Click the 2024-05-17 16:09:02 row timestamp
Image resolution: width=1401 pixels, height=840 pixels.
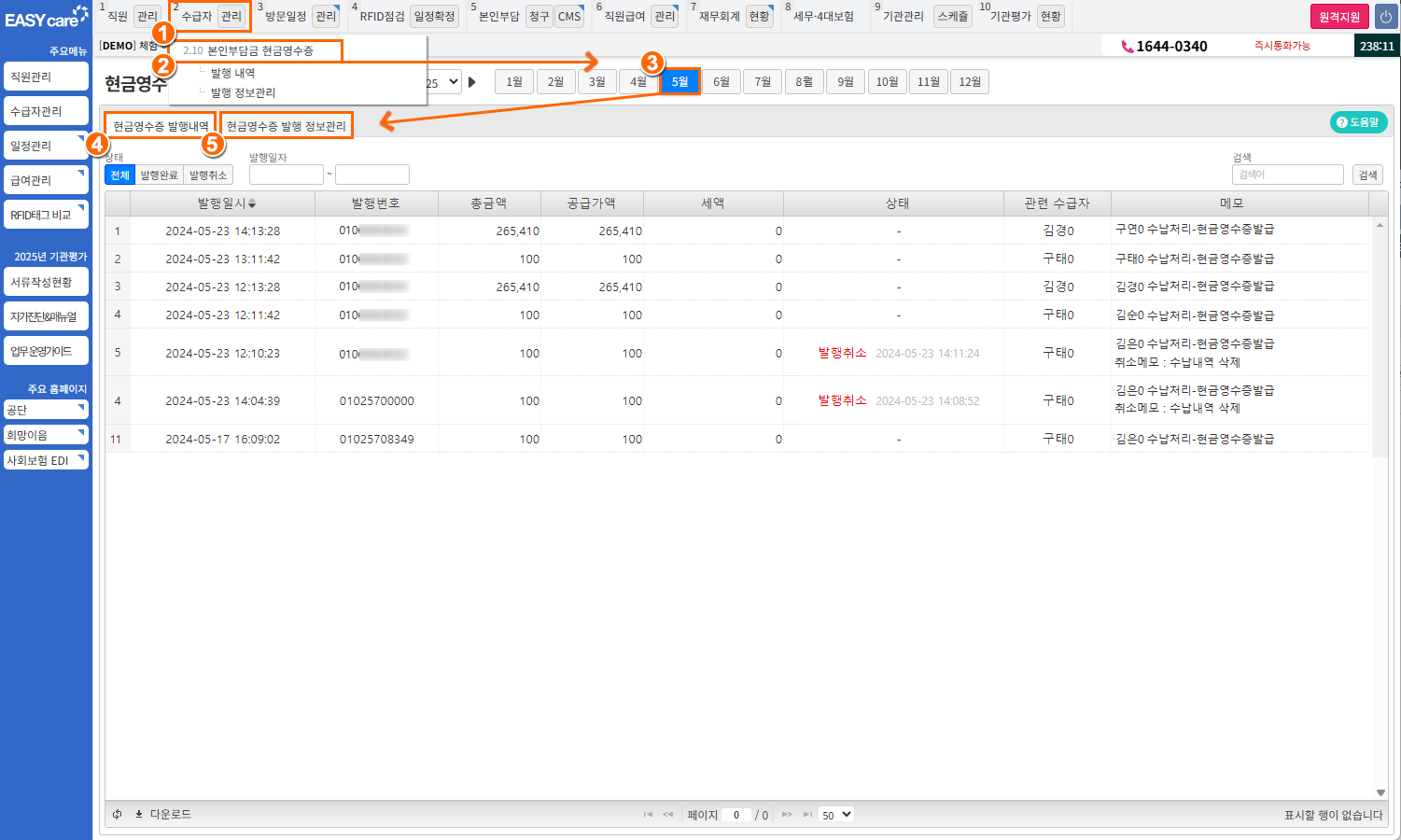[x=223, y=439]
